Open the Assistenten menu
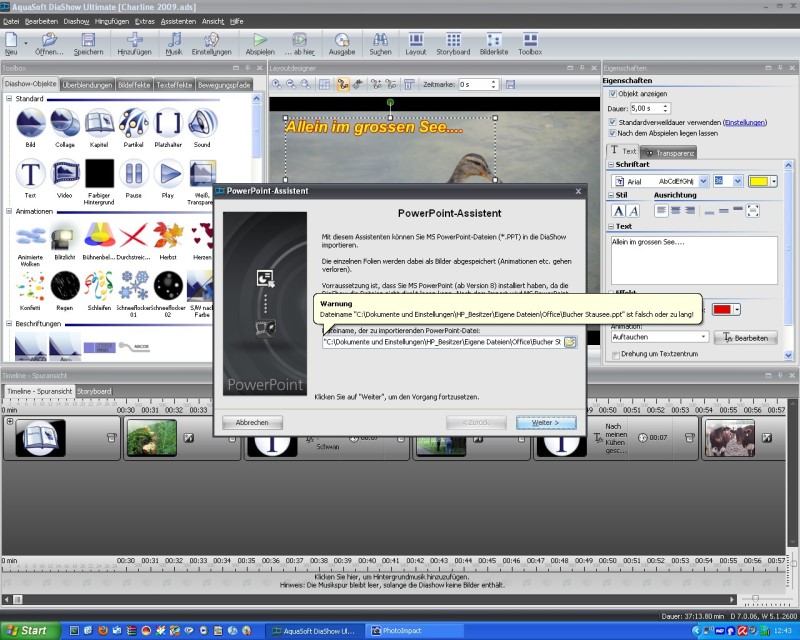800x640 pixels. tap(178, 20)
